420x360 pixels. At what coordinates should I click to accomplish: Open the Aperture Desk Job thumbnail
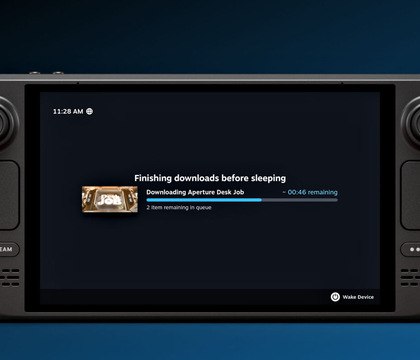point(110,199)
